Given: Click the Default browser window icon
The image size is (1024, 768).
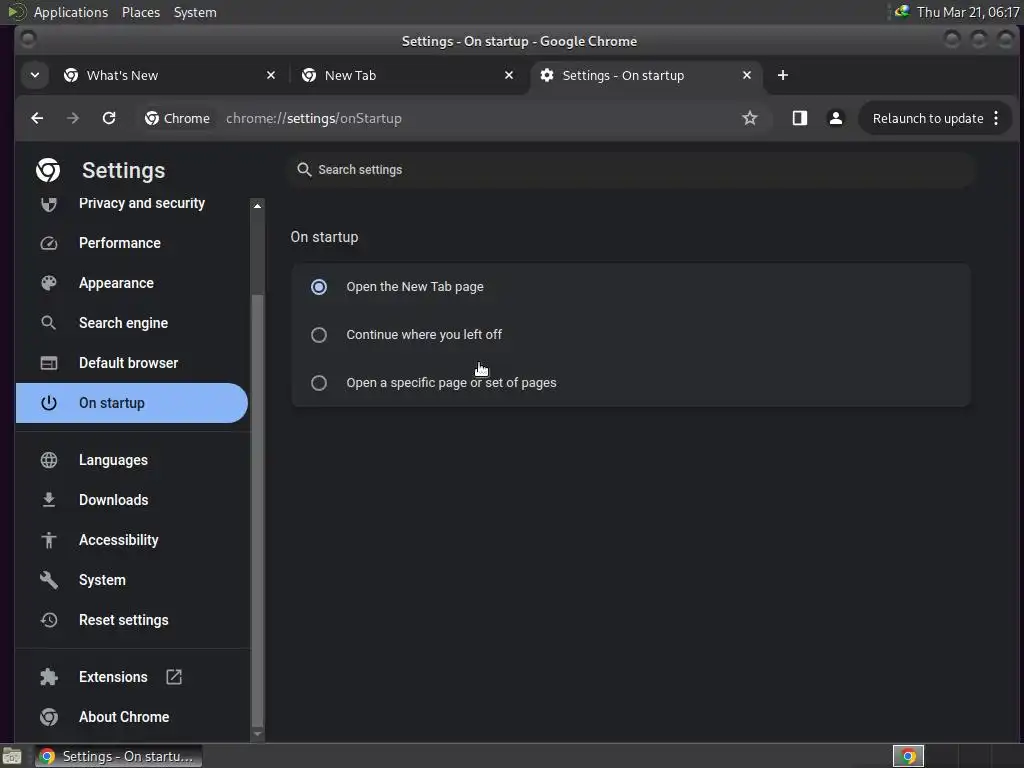Looking at the screenshot, I should click(49, 363).
